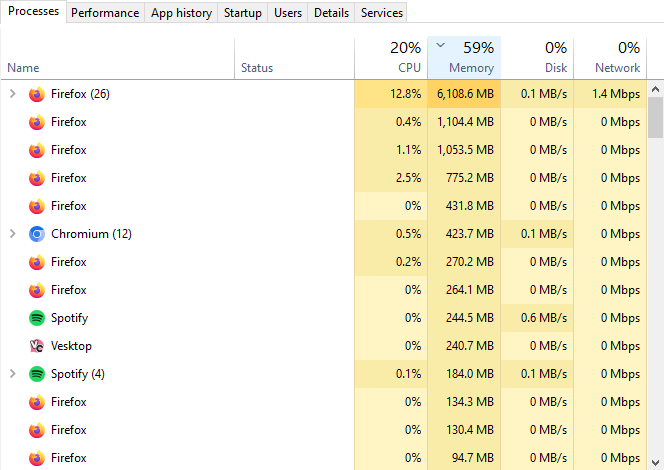Click icon of Firefox using 134.3 MB
Viewport: 664px width, 470px height.
[37, 402]
